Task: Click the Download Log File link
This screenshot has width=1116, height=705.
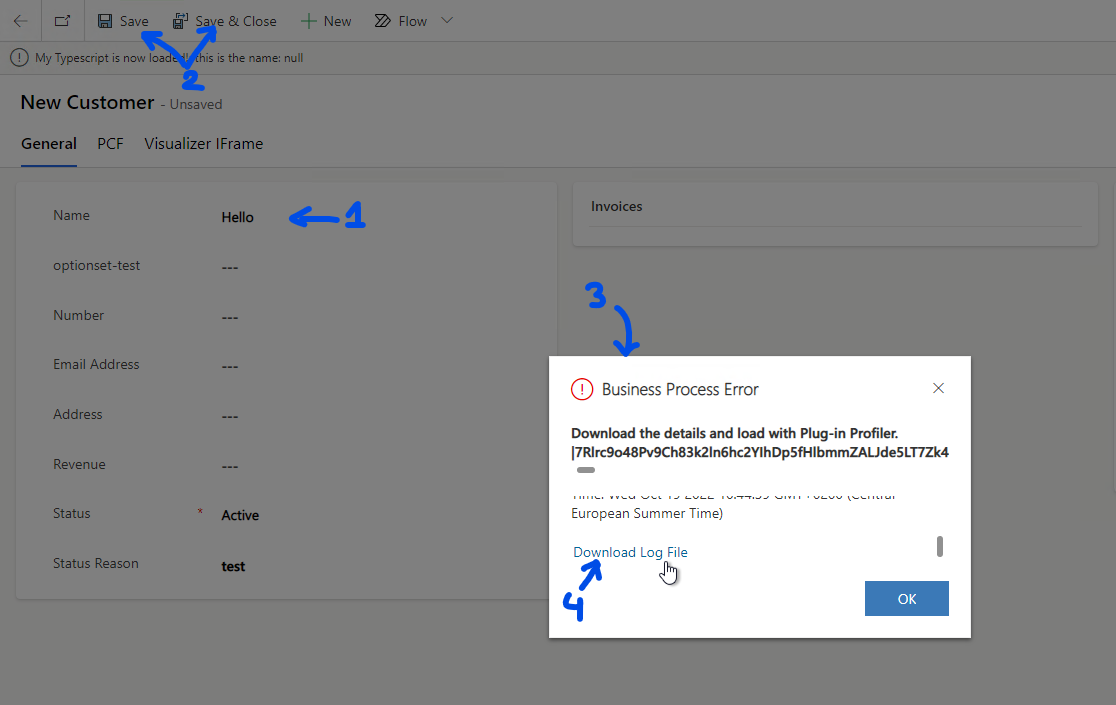Action: pyautogui.click(x=630, y=551)
